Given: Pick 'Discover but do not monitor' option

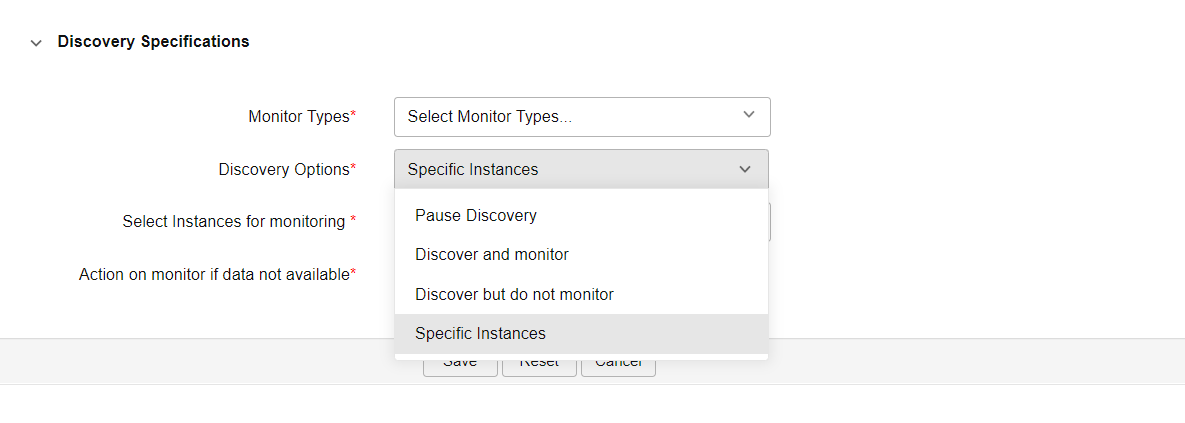Looking at the screenshot, I should [x=514, y=295].
